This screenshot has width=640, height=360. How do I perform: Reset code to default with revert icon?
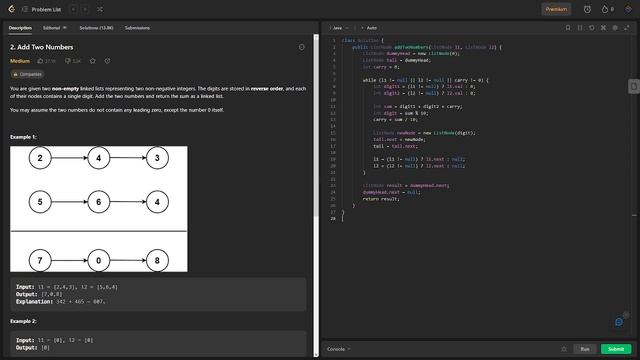click(591, 28)
